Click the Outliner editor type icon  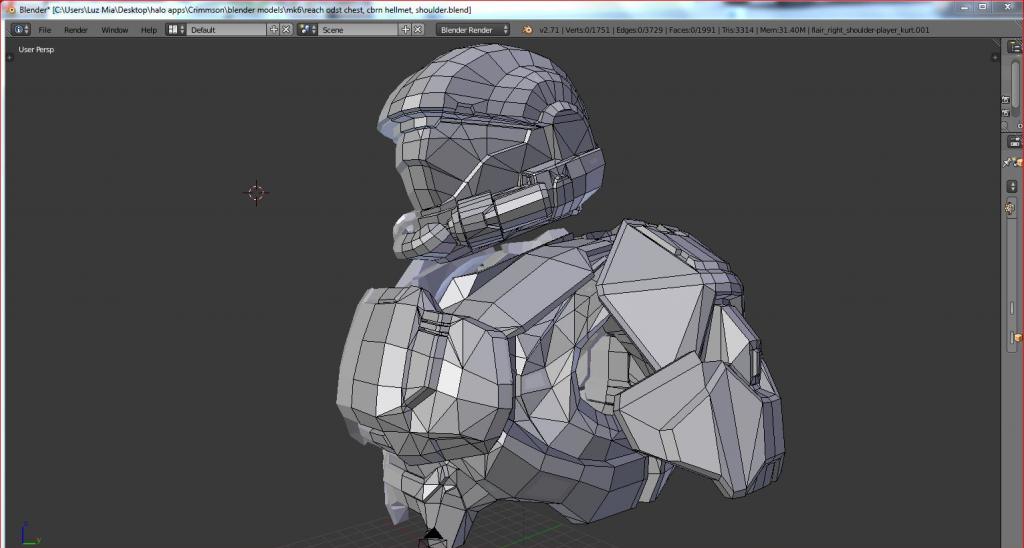[1014, 47]
